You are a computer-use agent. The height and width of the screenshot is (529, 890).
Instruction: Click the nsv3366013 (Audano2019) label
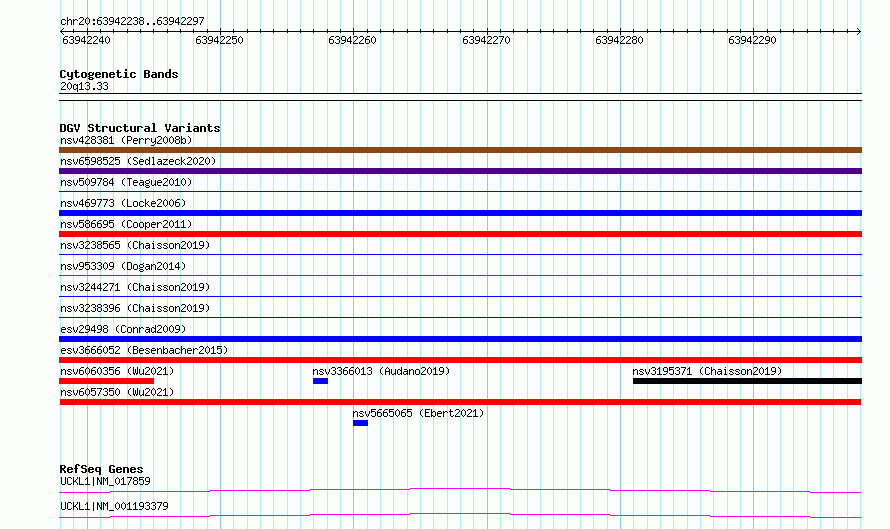point(381,371)
